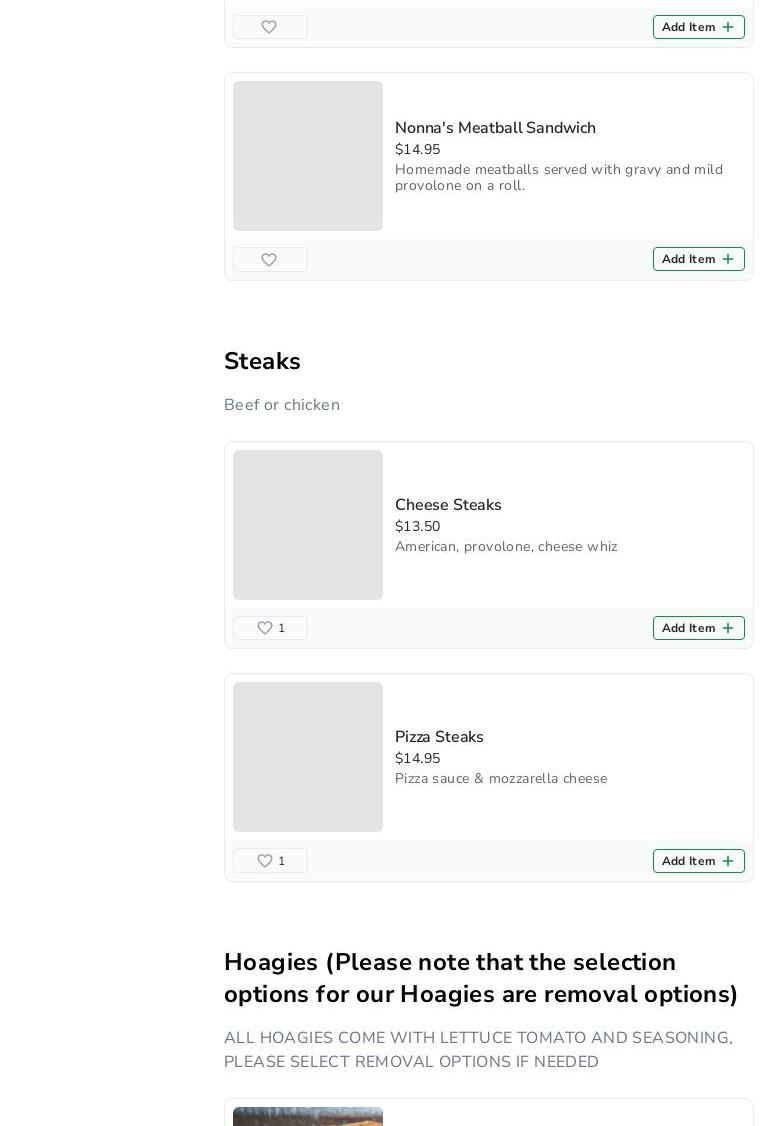
Task: Click plus icon for Pizza Steaks
Action: pos(728,861)
